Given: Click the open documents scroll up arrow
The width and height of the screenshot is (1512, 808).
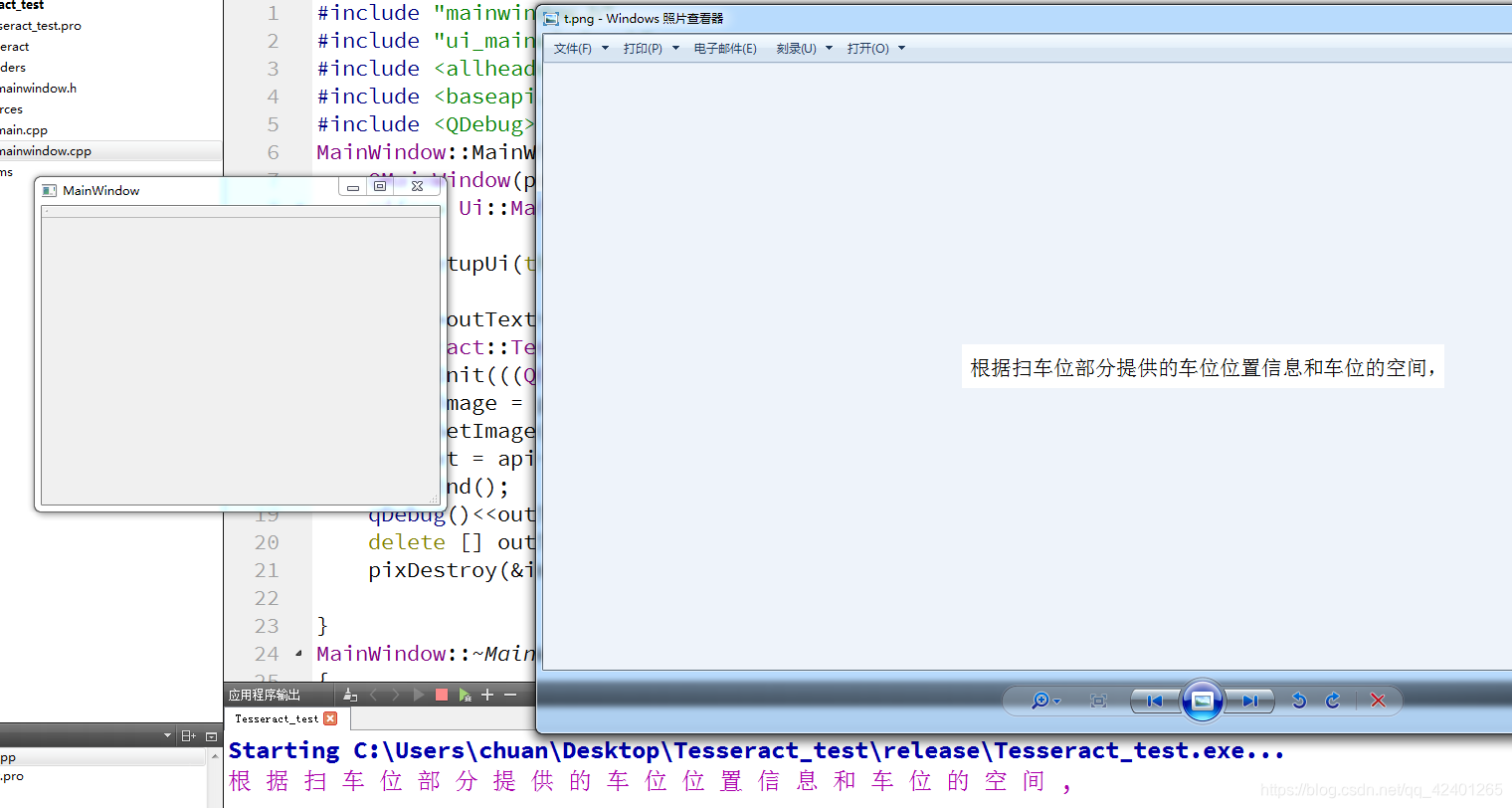Looking at the screenshot, I should (215, 757).
